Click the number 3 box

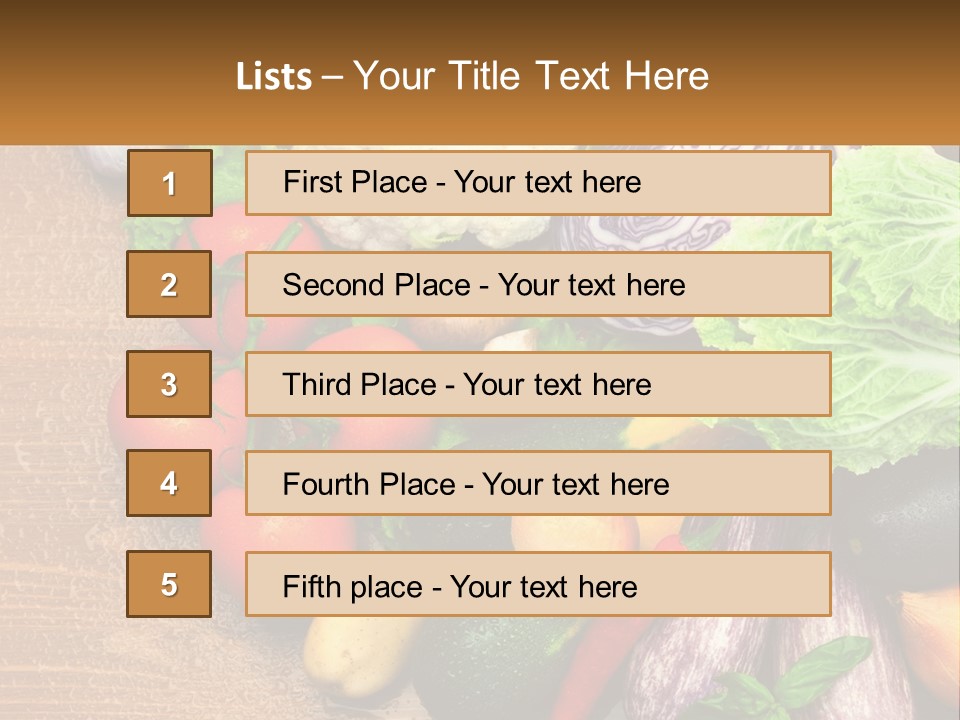click(169, 384)
